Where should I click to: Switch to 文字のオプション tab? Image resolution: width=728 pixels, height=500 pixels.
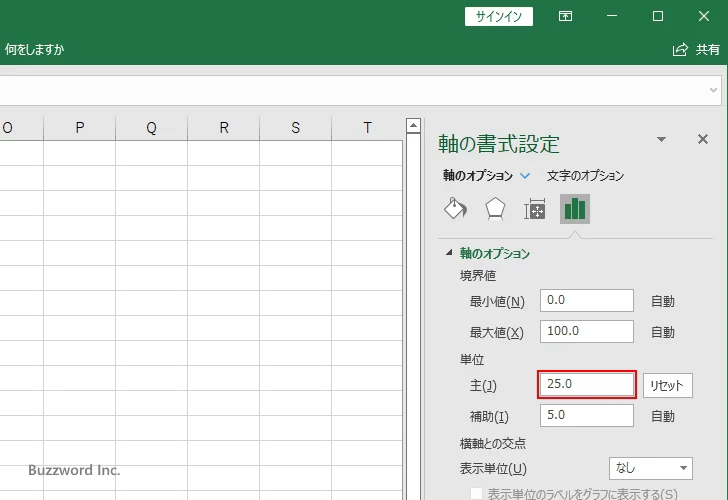point(585,175)
